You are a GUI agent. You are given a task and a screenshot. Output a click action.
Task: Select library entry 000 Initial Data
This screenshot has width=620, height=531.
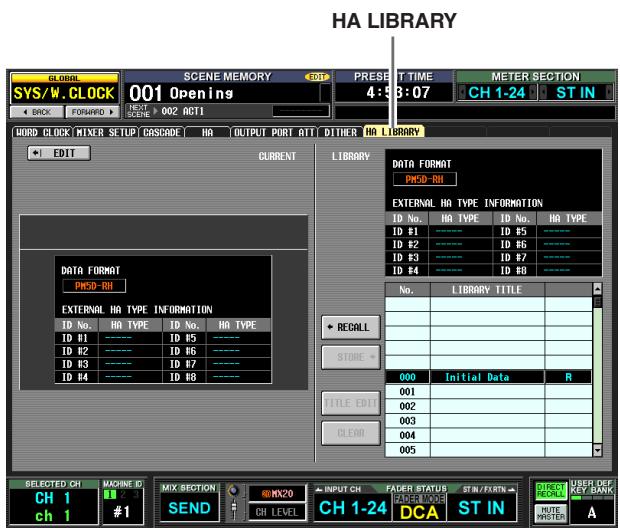pos(488,377)
